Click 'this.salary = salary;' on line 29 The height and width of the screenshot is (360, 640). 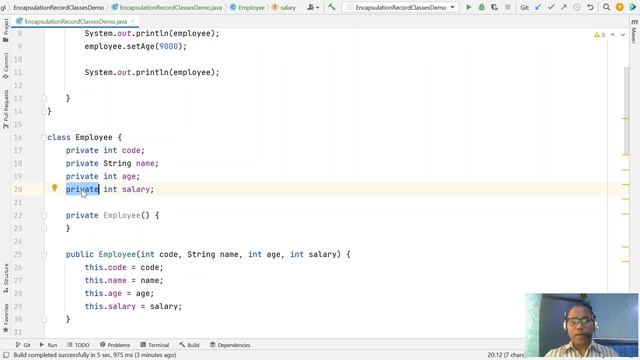133,306
